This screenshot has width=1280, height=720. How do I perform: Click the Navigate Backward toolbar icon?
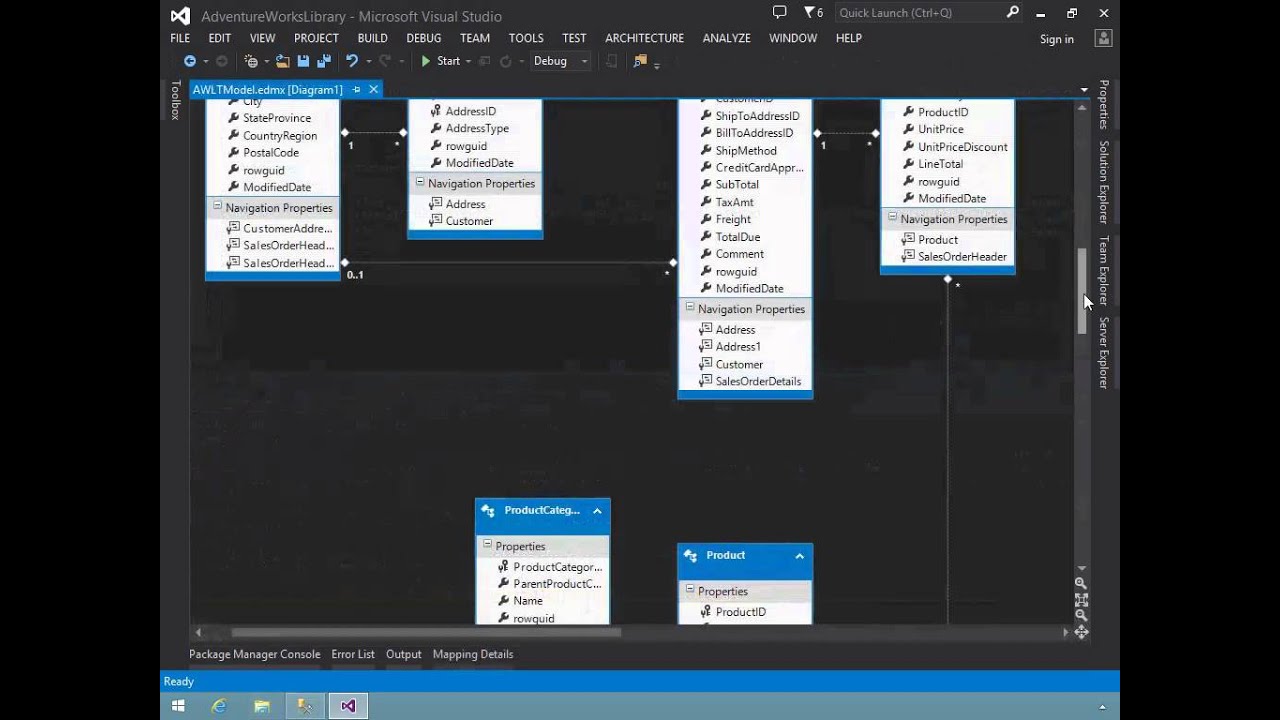[x=190, y=61]
